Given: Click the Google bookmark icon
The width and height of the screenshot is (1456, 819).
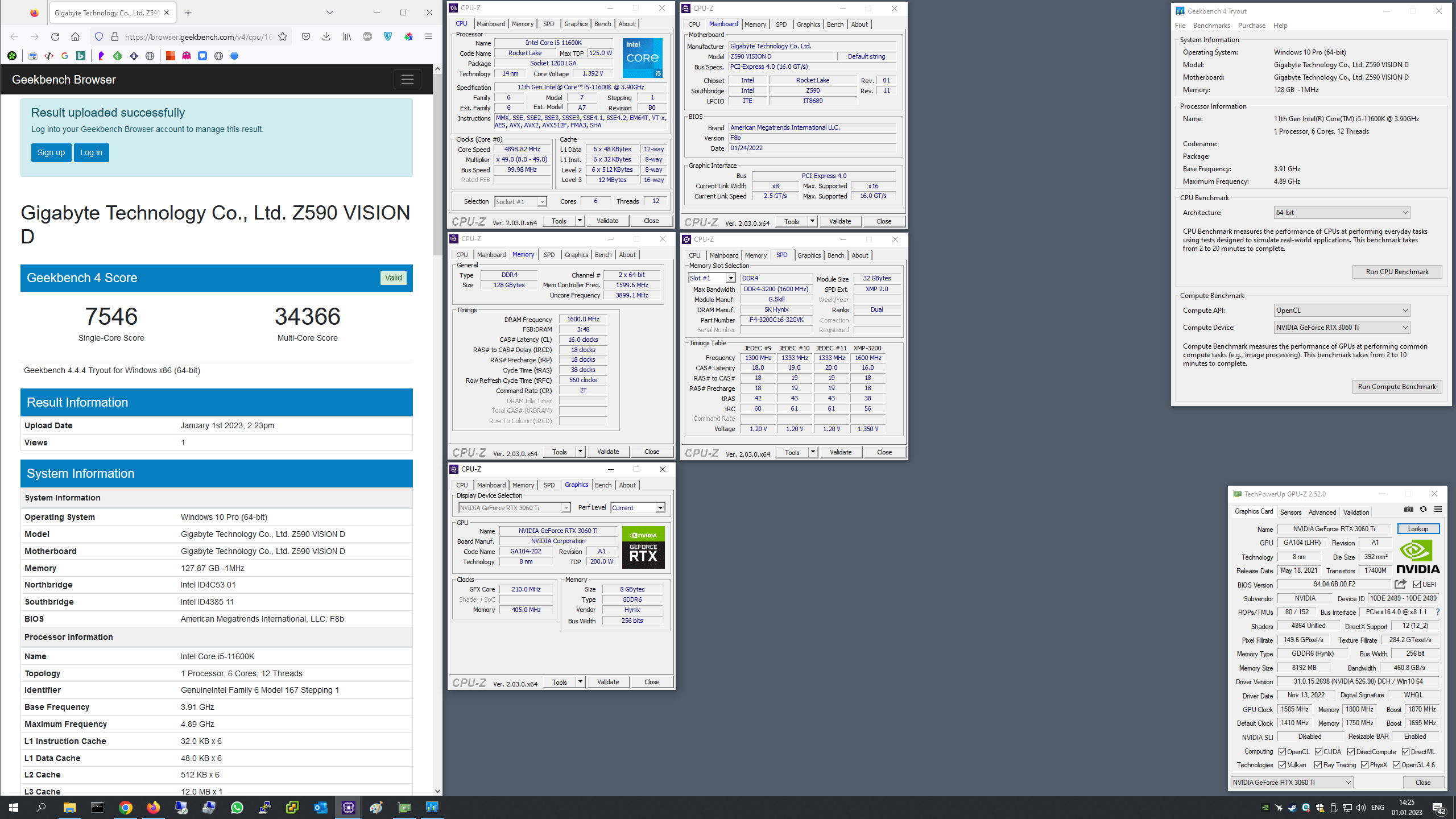Looking at the screenshot, I should click(65, 56).
